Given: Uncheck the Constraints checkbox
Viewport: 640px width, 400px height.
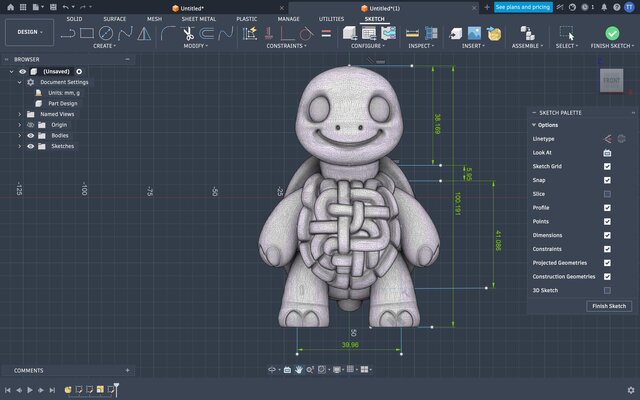Looking at the screenshot, I should [x=607, y=249].
